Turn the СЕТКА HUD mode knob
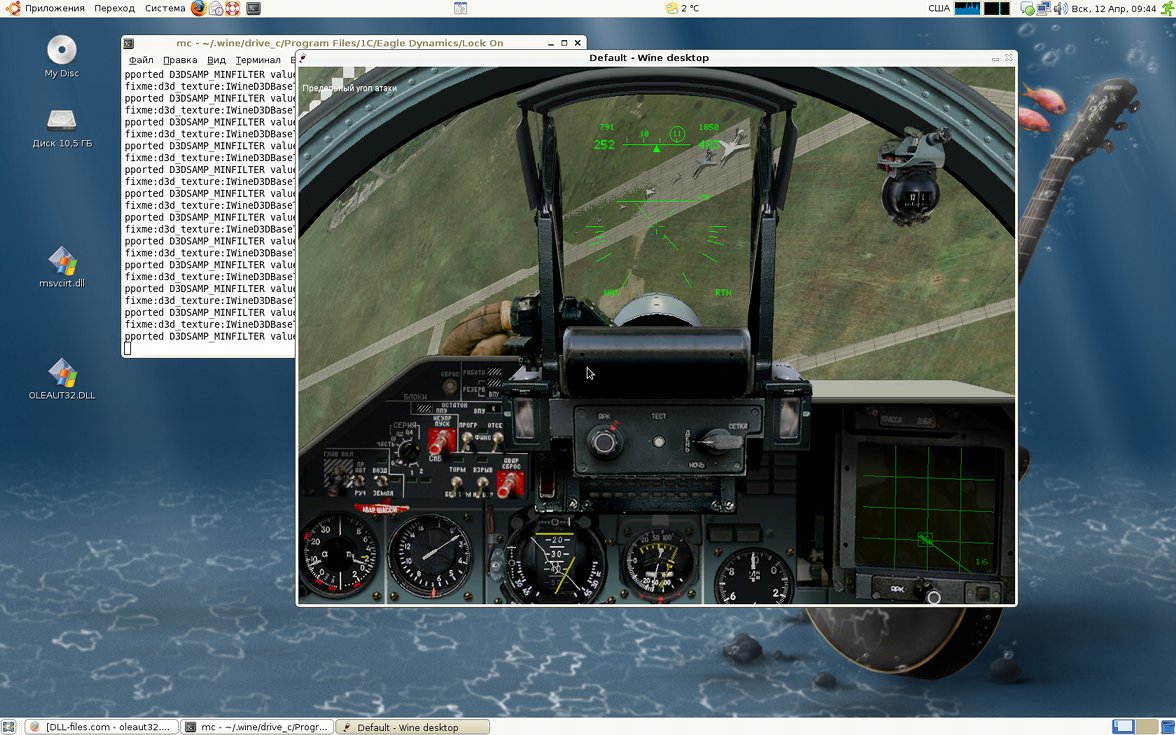The image size is (1176, 735). point(718,442)
